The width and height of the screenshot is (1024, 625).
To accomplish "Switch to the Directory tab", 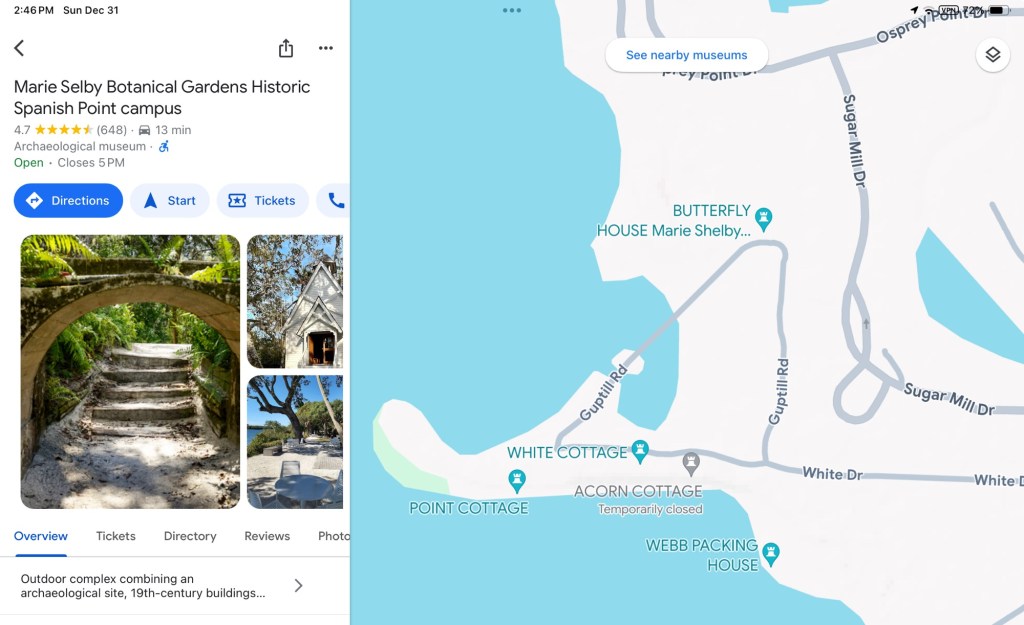I will point(190,536).
